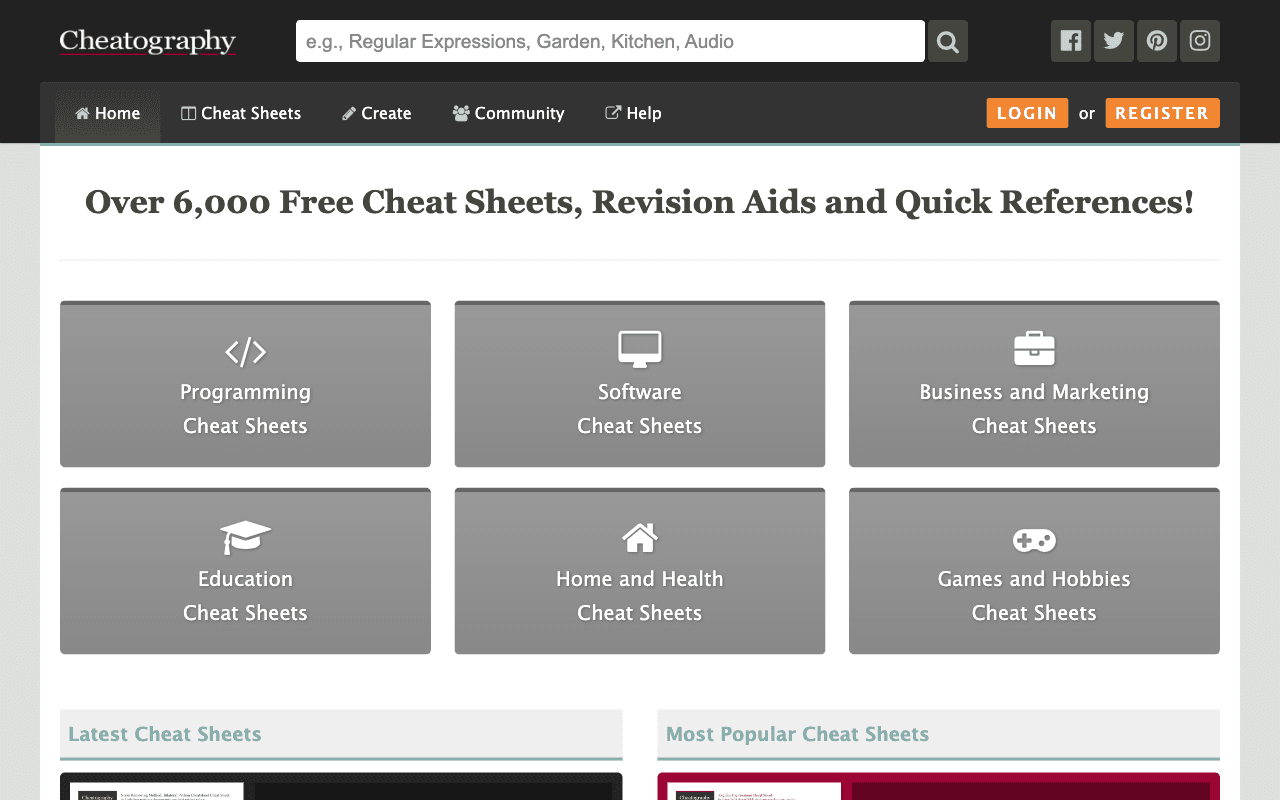This screenshot has width=1280, height=800.
Task: Click the monitor Software icon
Action: (640, 350)
